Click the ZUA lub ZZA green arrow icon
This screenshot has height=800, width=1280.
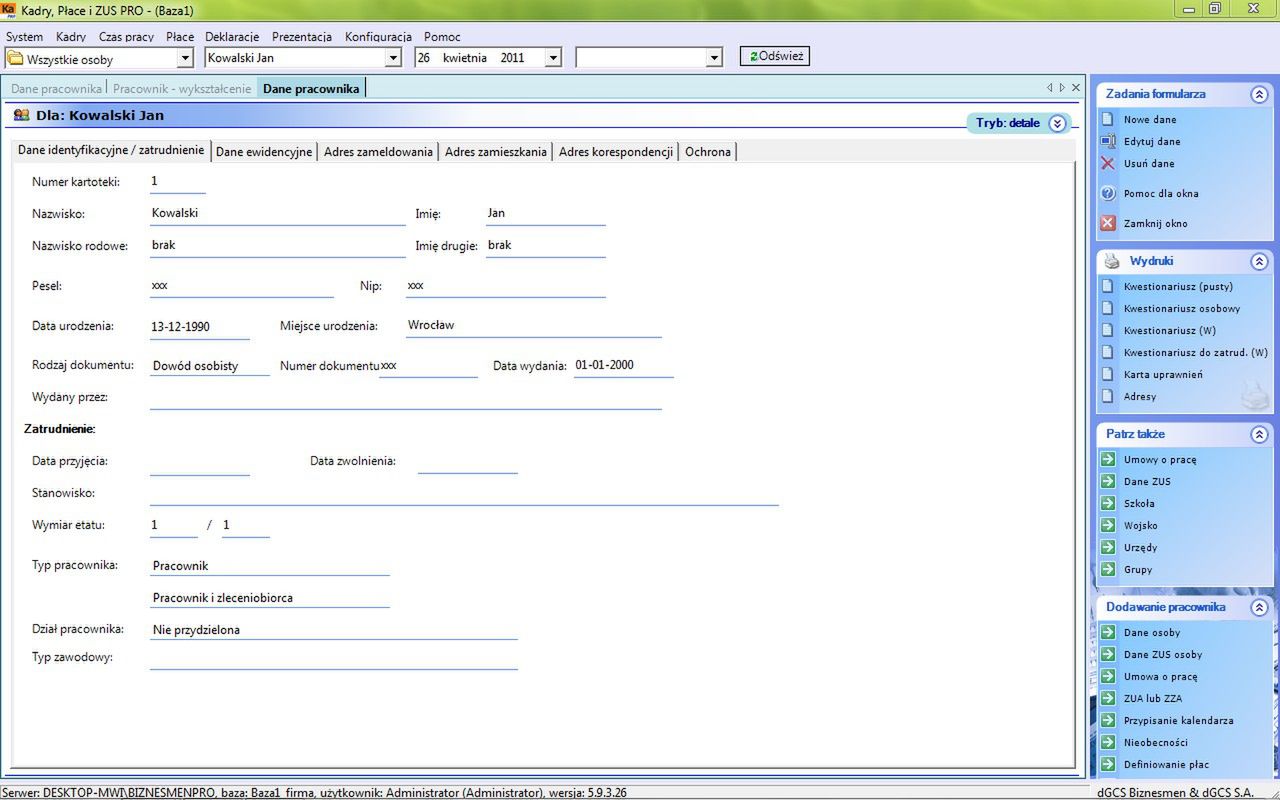click(1108, 698)
